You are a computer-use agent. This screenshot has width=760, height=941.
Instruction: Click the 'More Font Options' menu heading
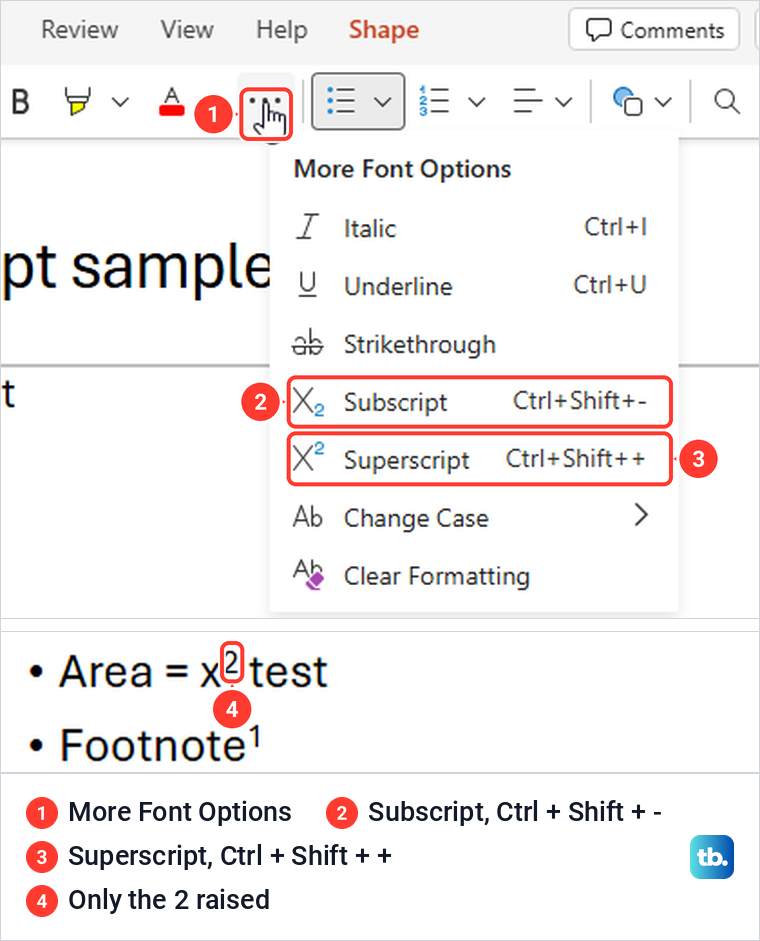pos(402,169)
